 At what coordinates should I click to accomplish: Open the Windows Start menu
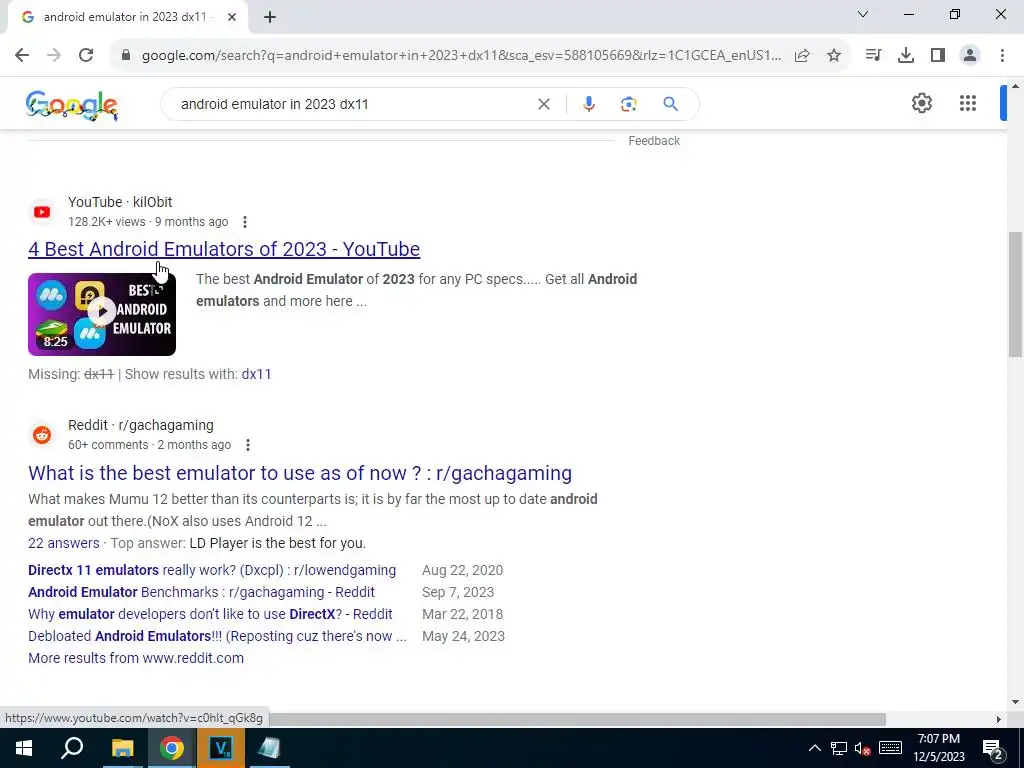pos(24,748)
